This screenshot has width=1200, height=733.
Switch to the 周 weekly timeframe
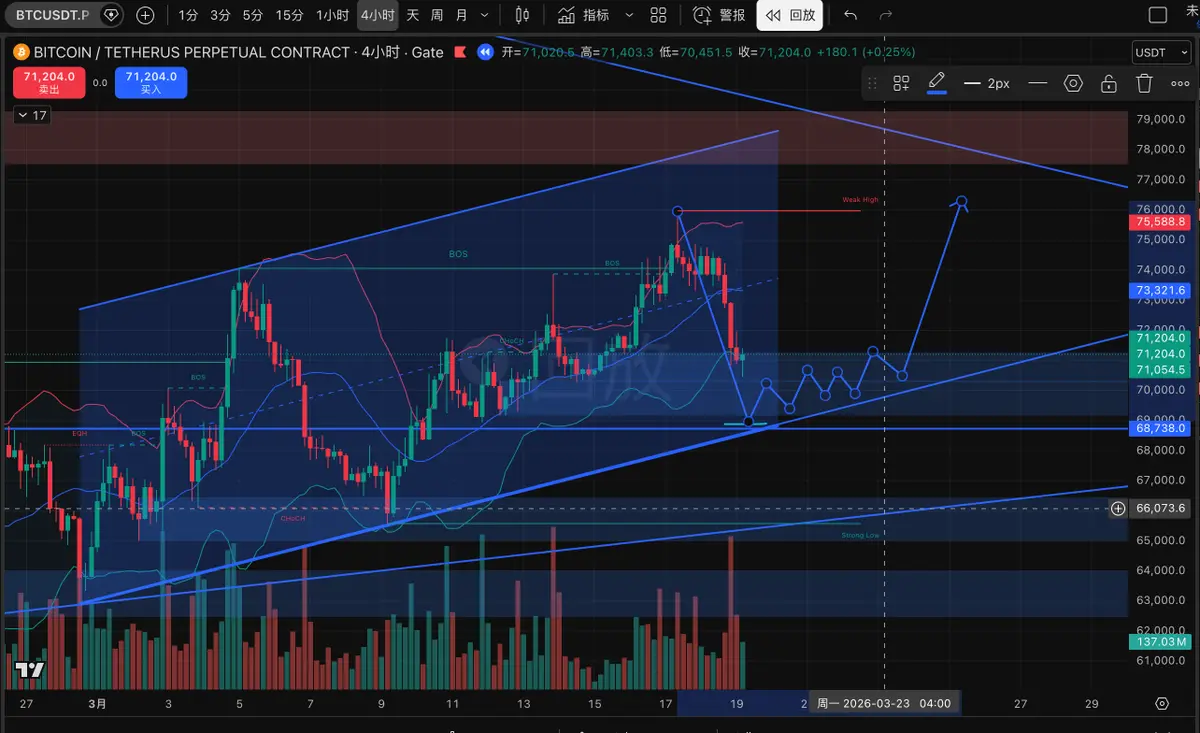point(437,15)
